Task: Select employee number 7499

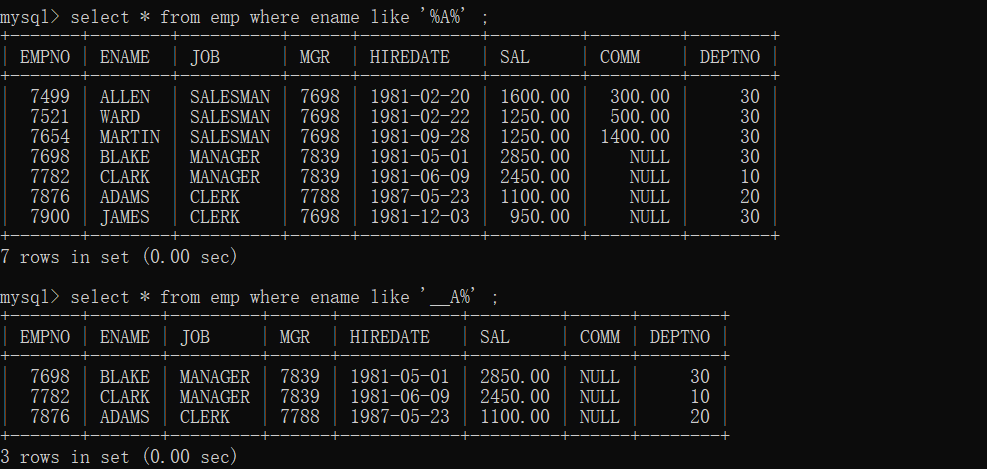Action: click(50, 97)
